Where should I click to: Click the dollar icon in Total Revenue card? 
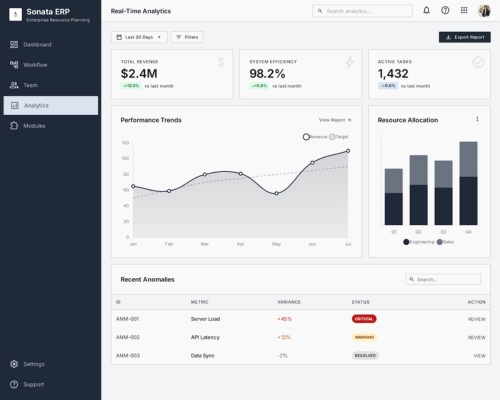tap(221, 62)
